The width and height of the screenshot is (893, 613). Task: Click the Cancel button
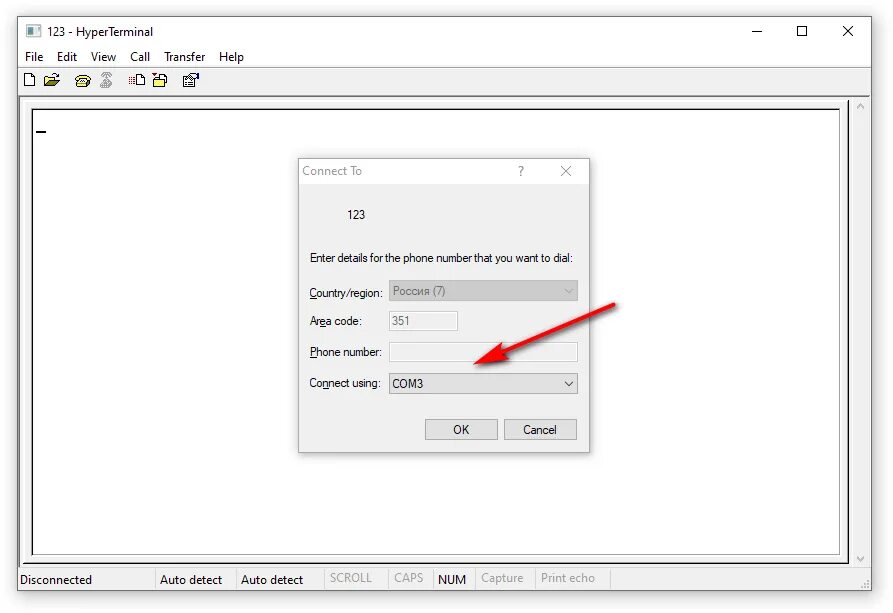540,430
